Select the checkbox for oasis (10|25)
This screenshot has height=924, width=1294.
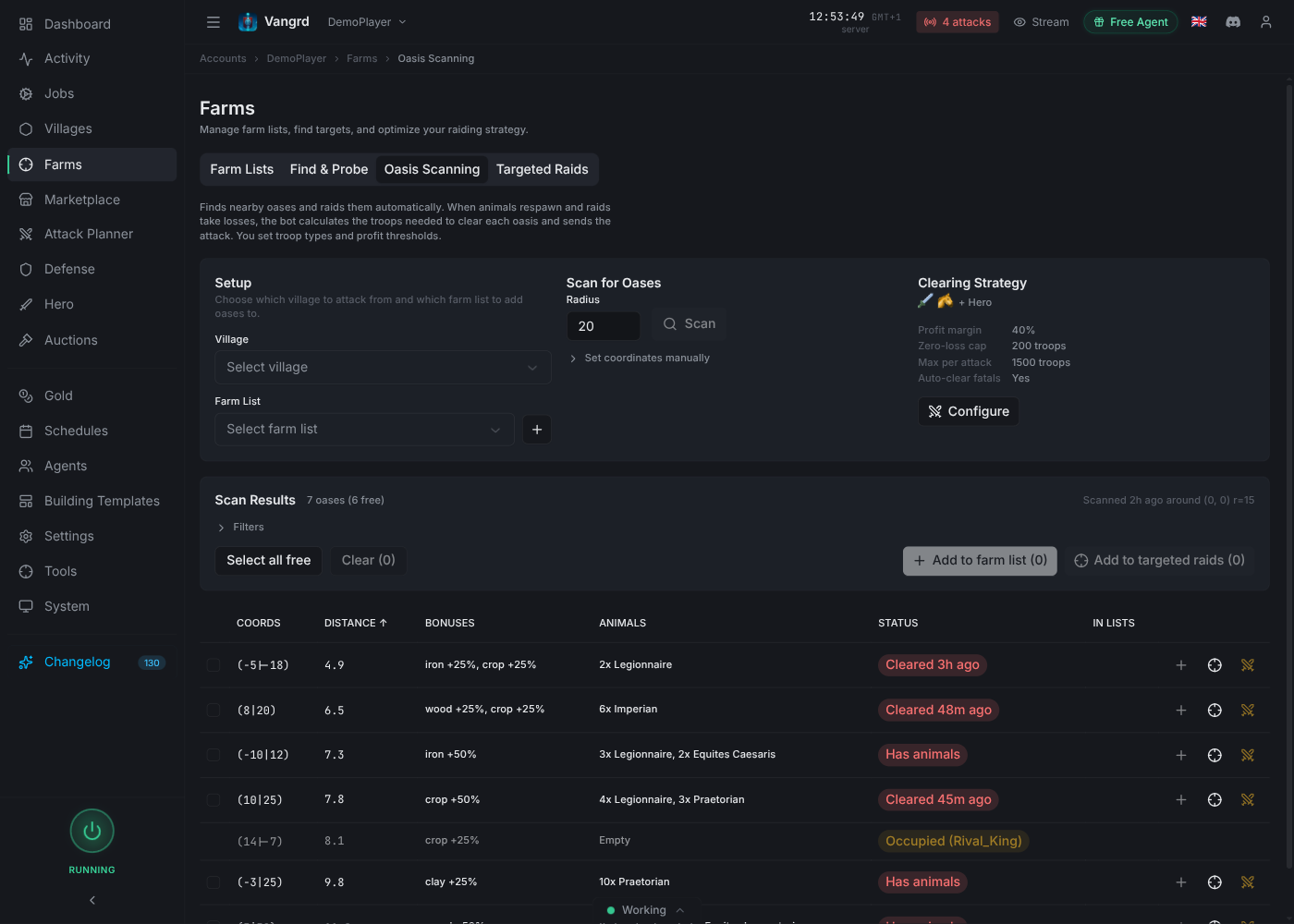click(214, 799)
